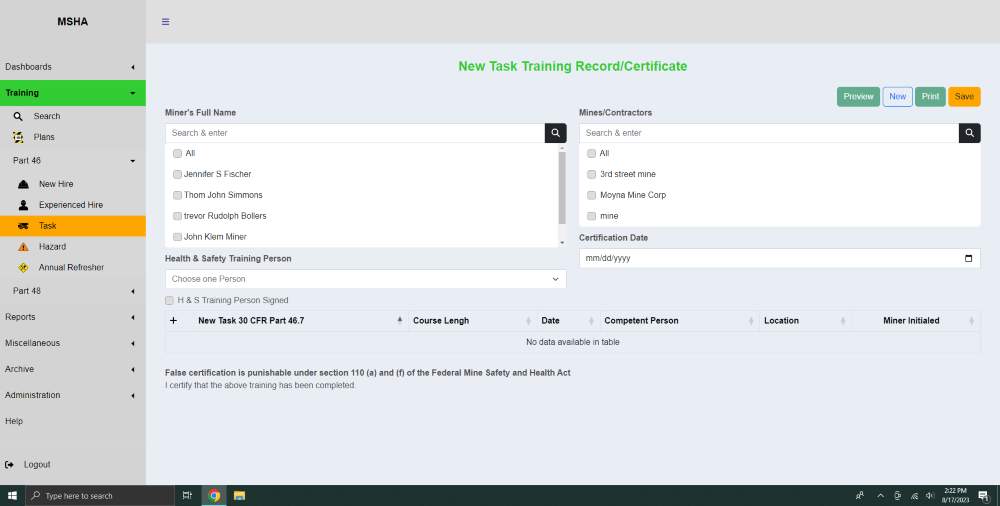The image size is (1000, 506).
Task: Click the New Hire hard hat icon
Action: pyautogui.click(x=24, y=184)
